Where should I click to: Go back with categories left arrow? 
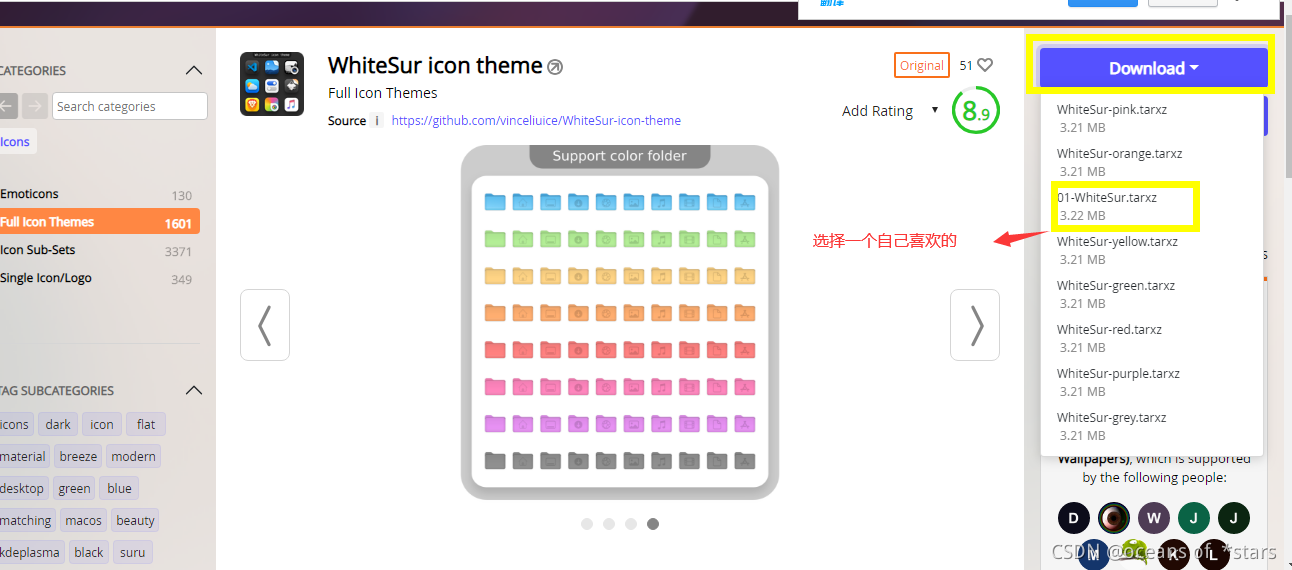click(8, 106)
